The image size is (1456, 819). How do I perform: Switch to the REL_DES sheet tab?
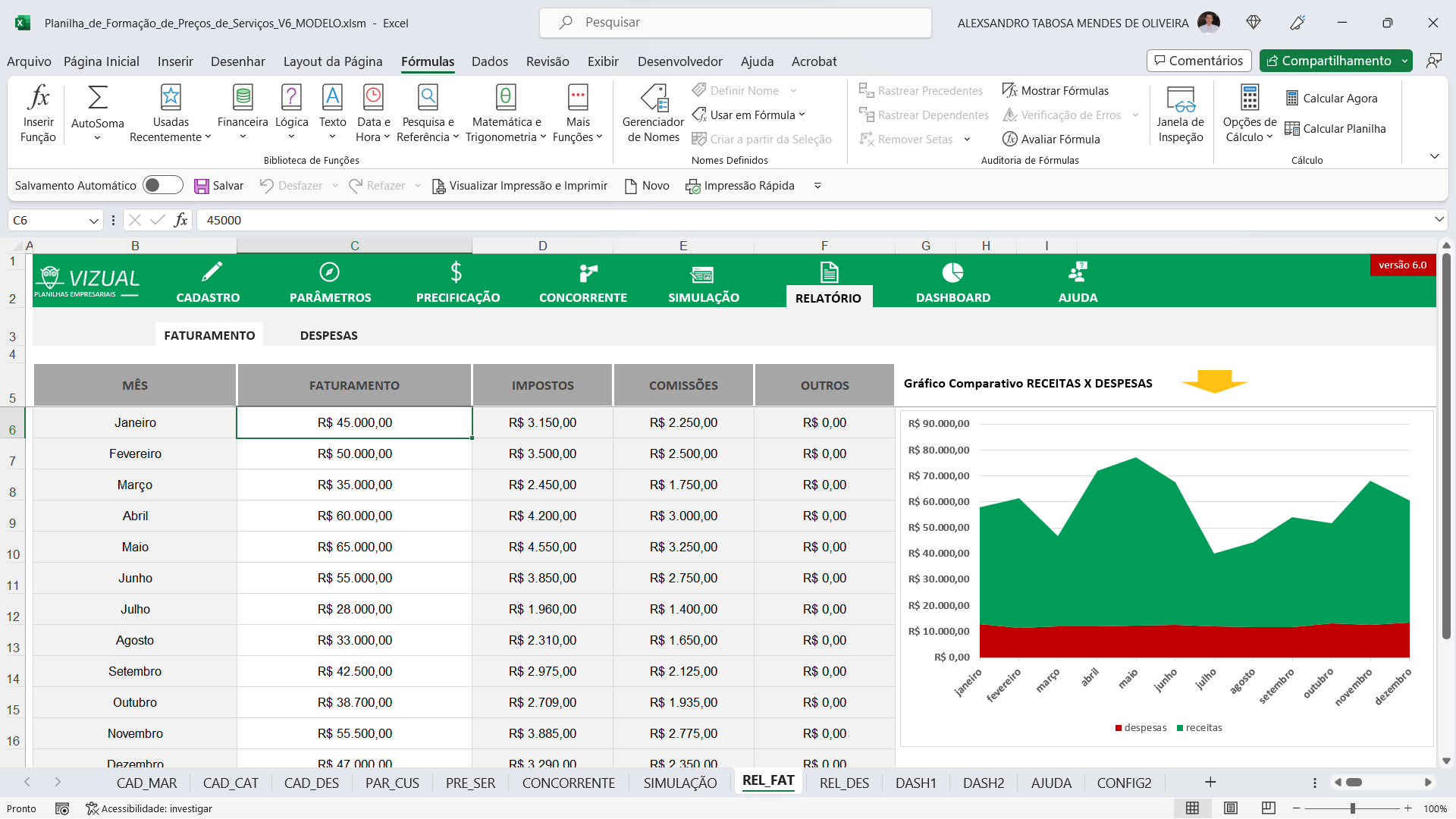844,783
